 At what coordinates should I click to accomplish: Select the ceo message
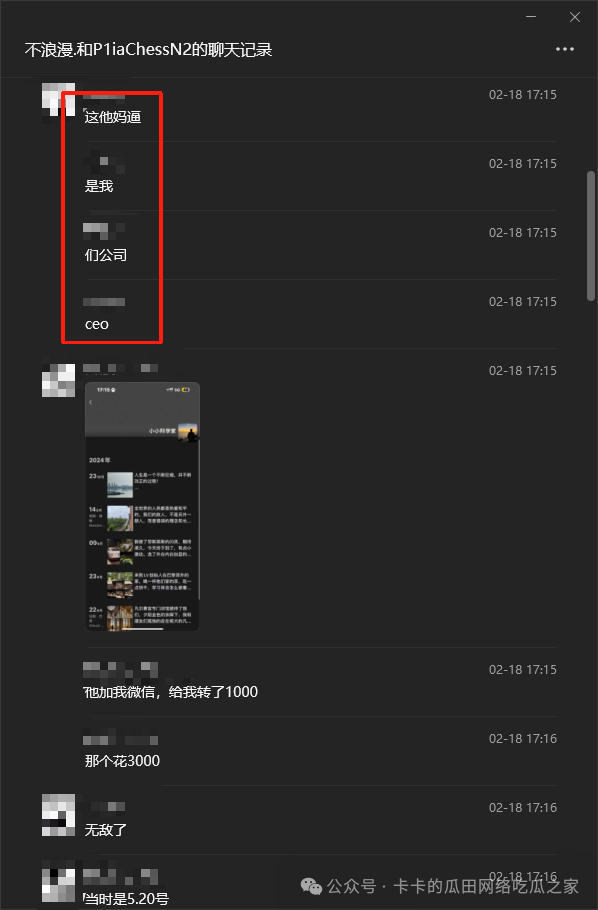point(96,324)
